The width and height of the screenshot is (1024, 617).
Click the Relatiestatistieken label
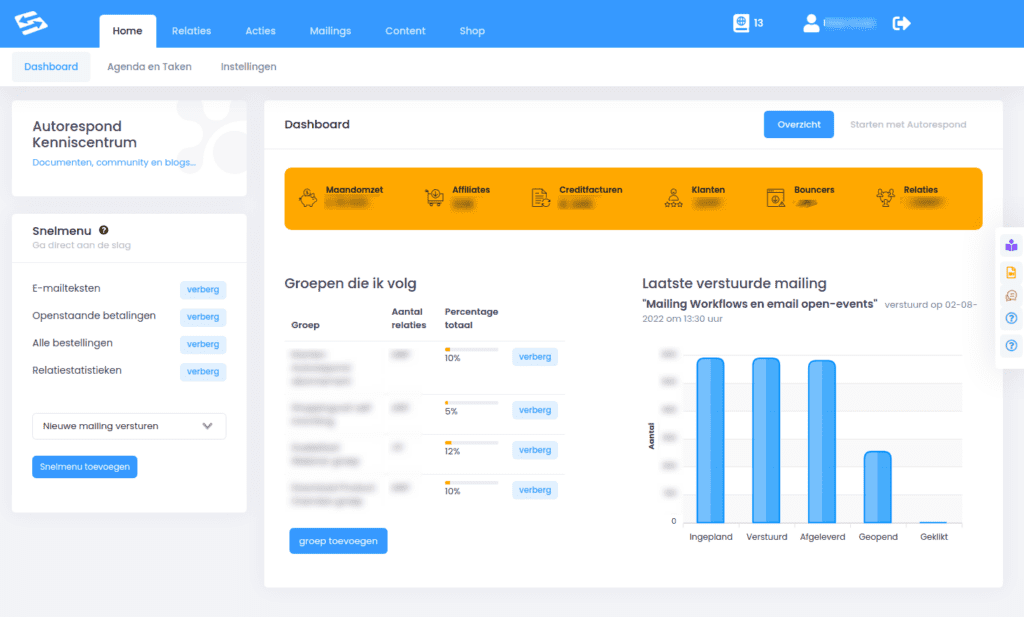pyautogui.click(x=77, y=370)
